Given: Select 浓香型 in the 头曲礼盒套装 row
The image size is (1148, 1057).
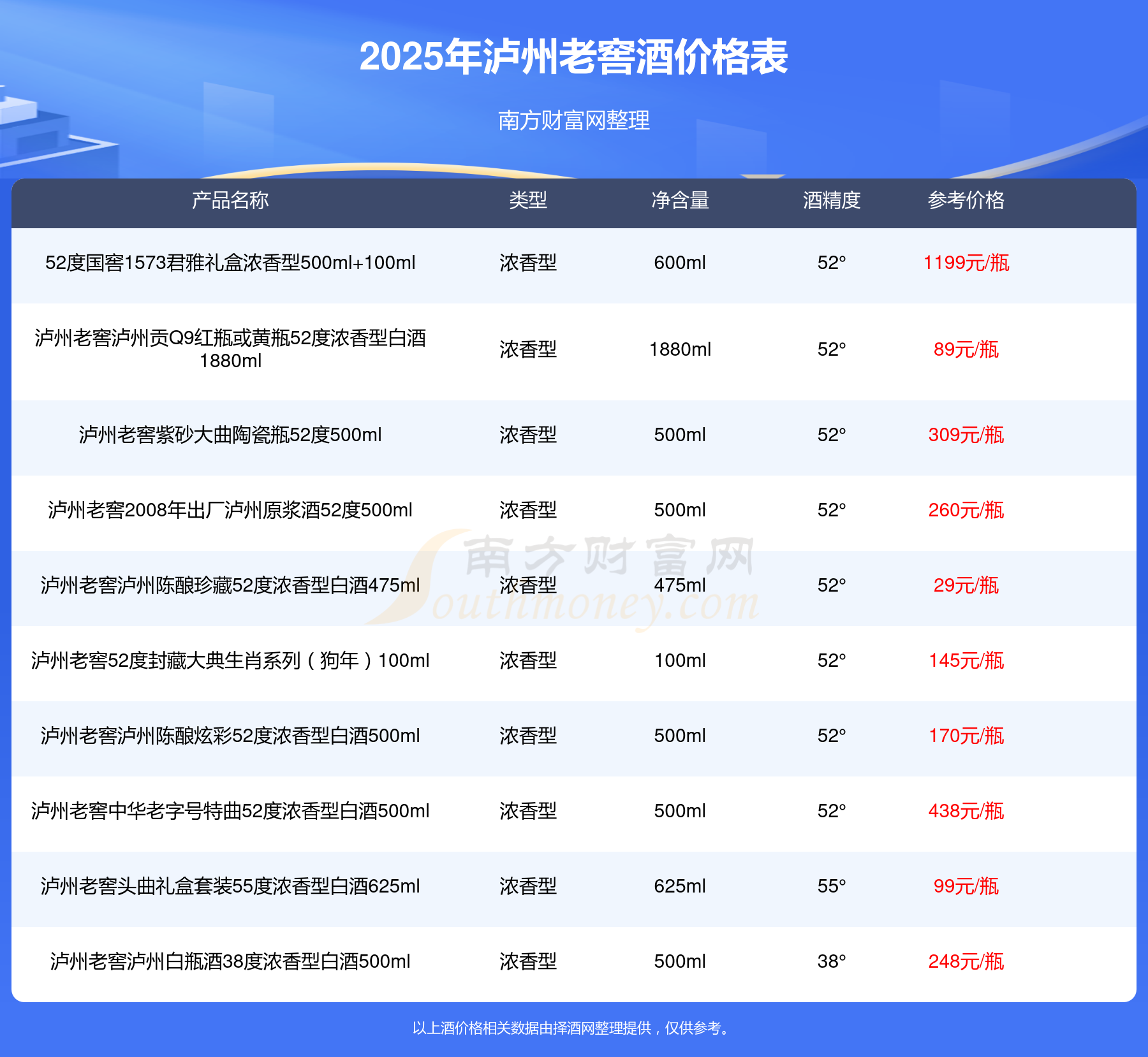Looking at the screenshot, I should [528, 886].
